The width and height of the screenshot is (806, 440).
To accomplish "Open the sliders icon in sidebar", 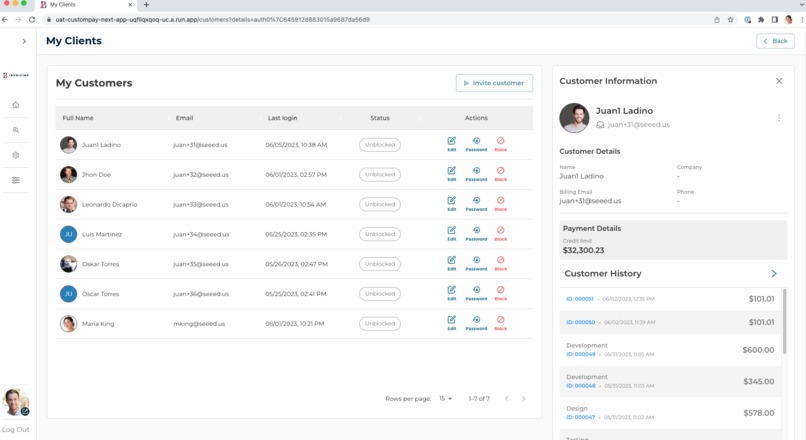I will (x=16, y=180).
